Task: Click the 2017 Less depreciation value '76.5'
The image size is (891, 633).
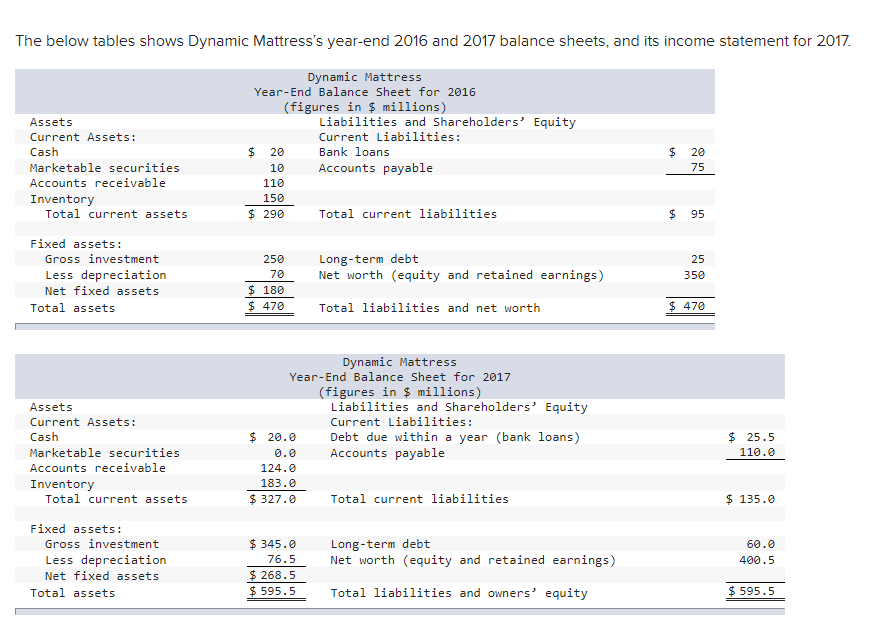Action: coord(282,560)
